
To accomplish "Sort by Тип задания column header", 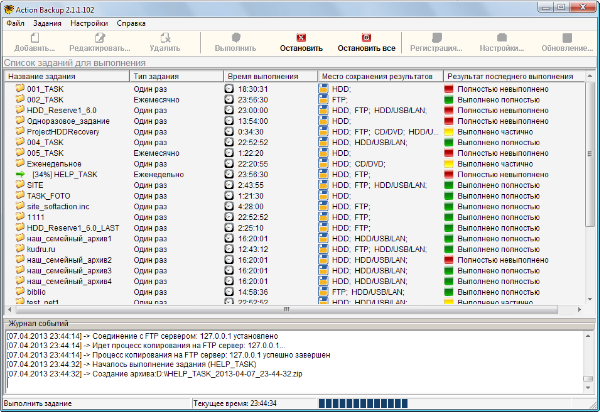I will tap(175, 76).
